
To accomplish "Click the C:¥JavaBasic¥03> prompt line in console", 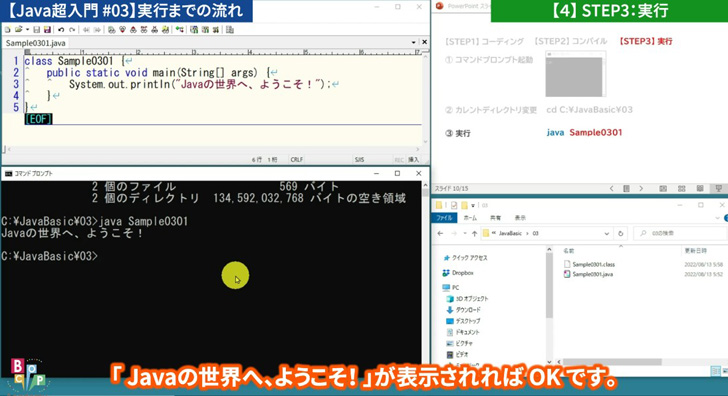I will 50,256.
